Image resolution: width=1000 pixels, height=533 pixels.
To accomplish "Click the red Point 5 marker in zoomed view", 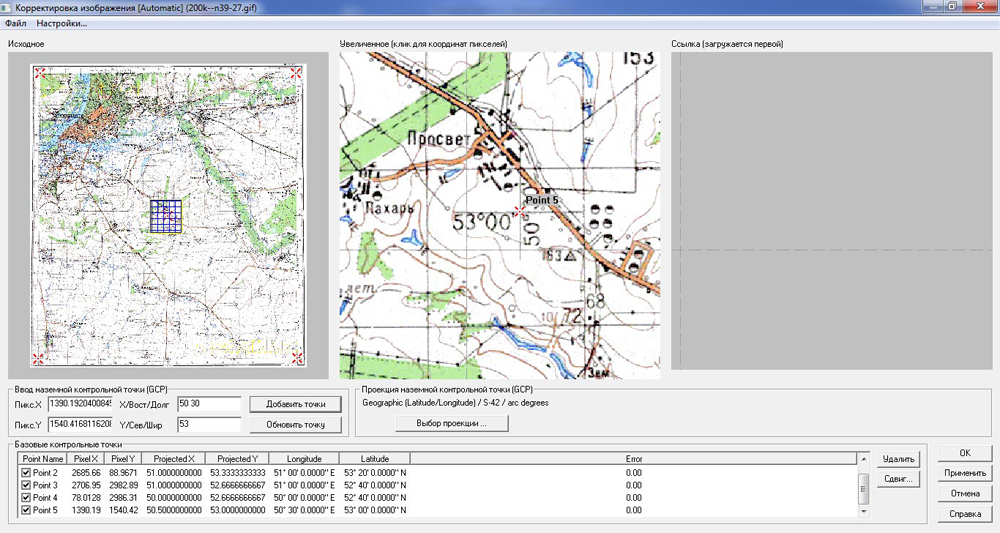I will pyautogui.click(x=519, y=210).
